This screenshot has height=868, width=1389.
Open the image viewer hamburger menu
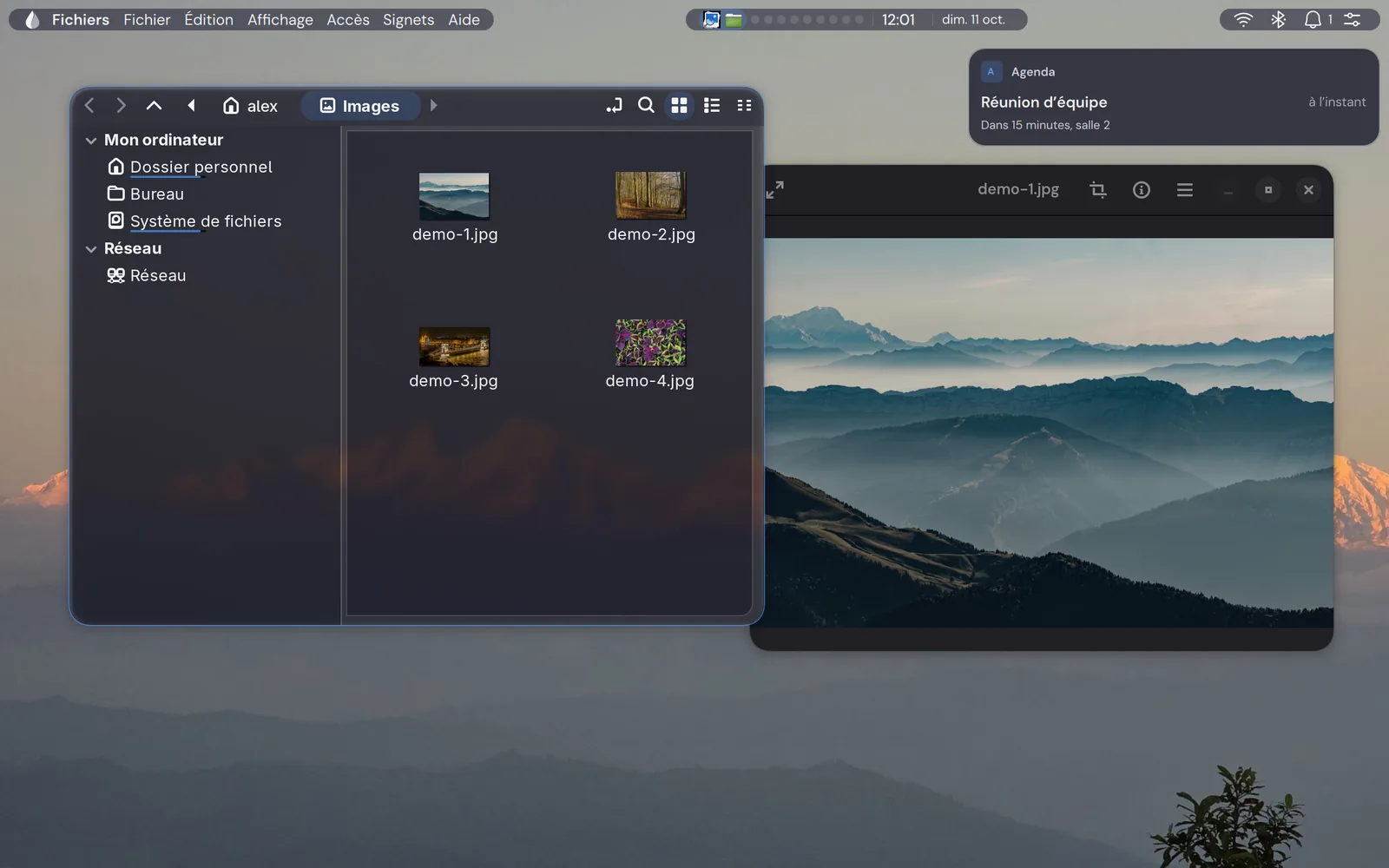[1185, 189]
